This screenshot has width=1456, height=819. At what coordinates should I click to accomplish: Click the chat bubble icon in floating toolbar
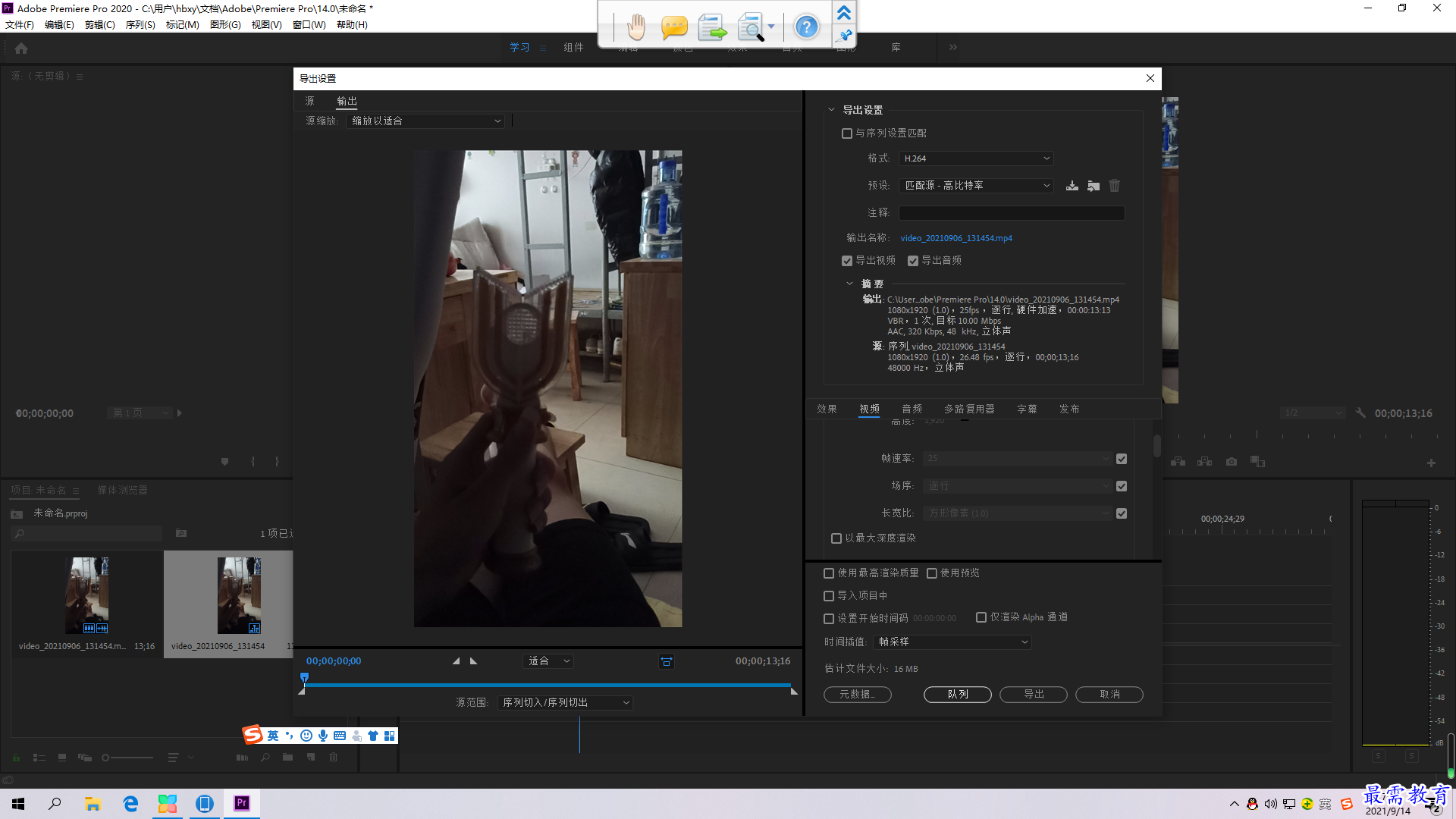(x=674, y=28)
